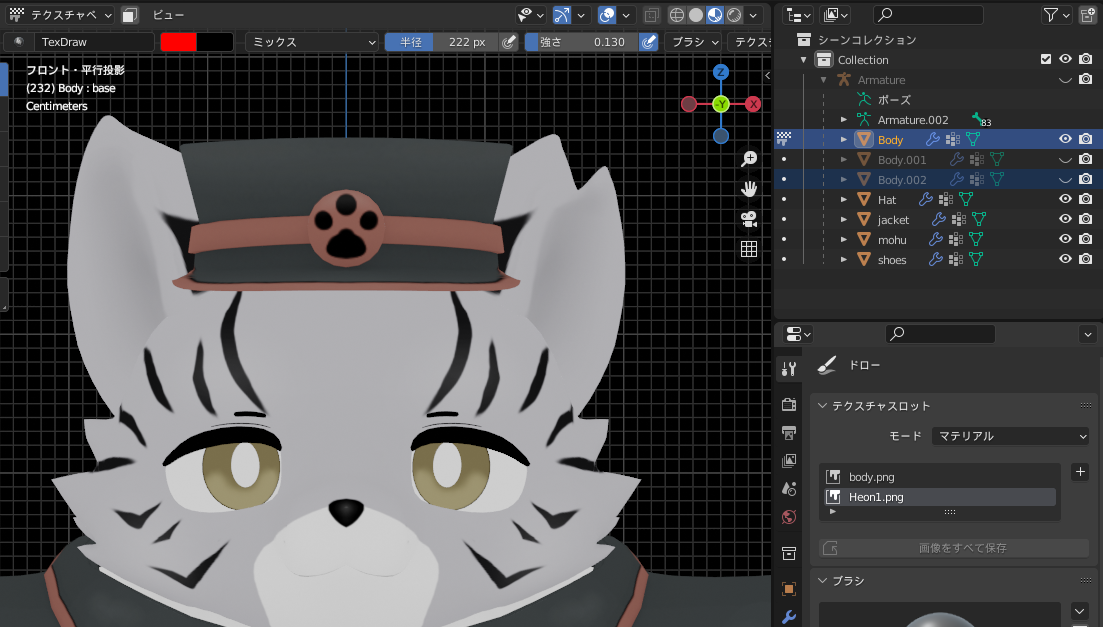Toggle strength pen pressure button
The height and width of the screenshot is (627, 1103).
[x=649, y=42]
